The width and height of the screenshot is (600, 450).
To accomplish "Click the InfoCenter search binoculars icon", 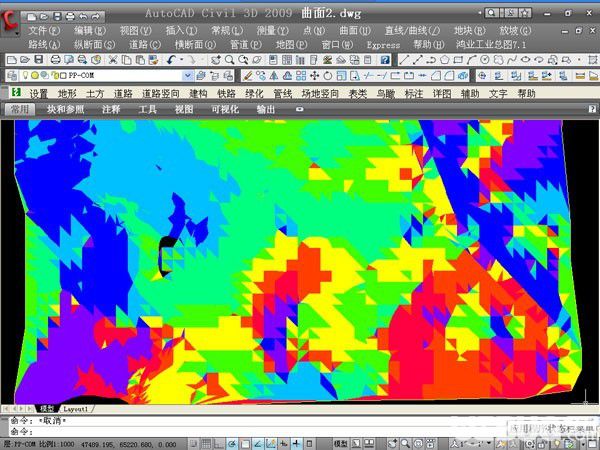I will [491, 13].
